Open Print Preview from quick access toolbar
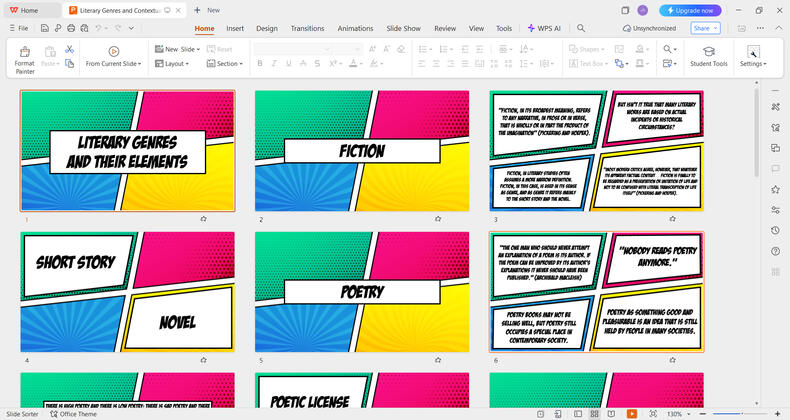Viewport: 790px width, 420px height. pos(84,28)
